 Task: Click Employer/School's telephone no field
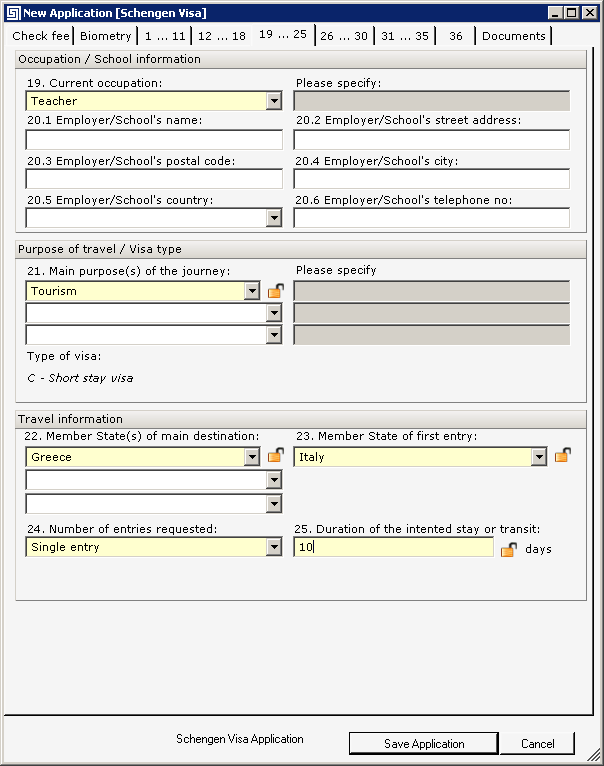(431, 218)
